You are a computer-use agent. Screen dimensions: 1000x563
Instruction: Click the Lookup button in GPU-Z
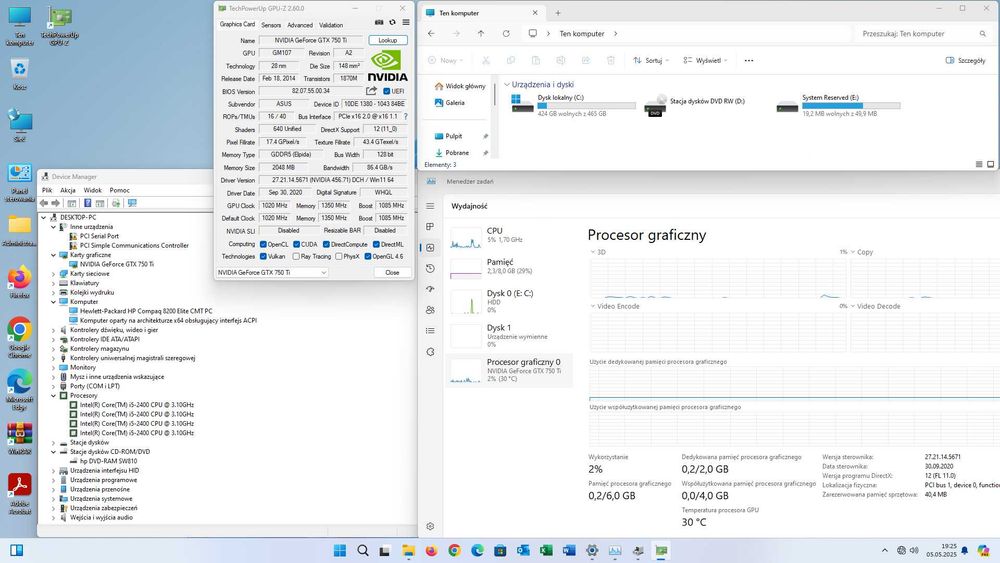(x=388, y=40)
